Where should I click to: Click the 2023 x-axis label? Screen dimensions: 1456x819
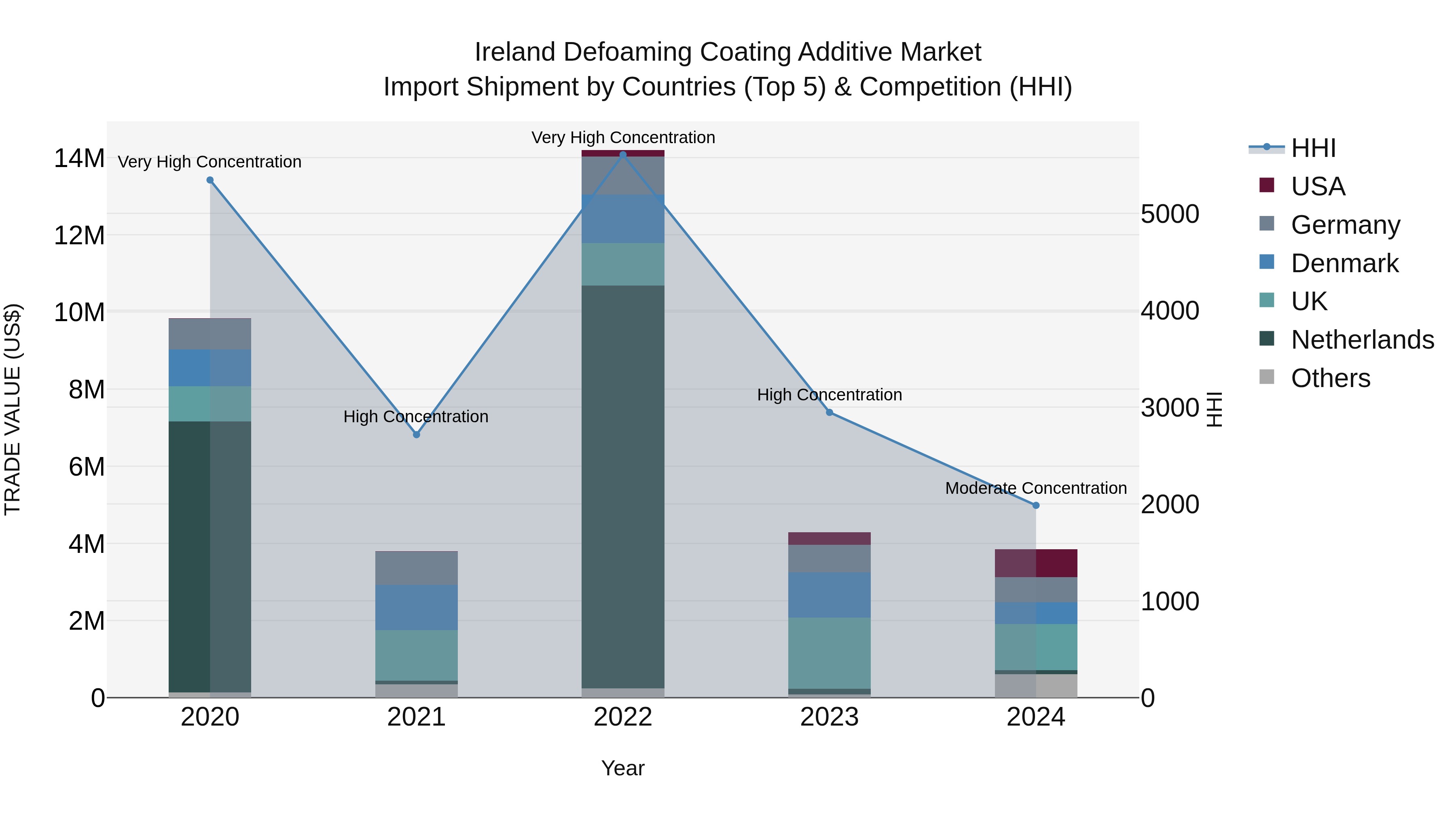point(829,717)
